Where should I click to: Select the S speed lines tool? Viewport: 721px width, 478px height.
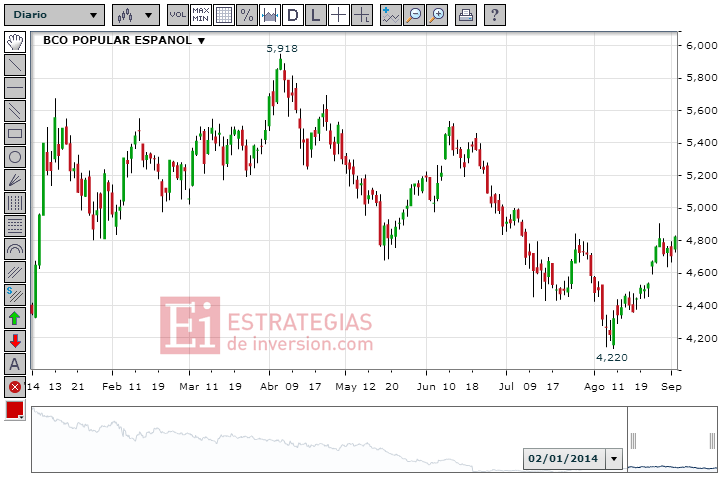15,295
